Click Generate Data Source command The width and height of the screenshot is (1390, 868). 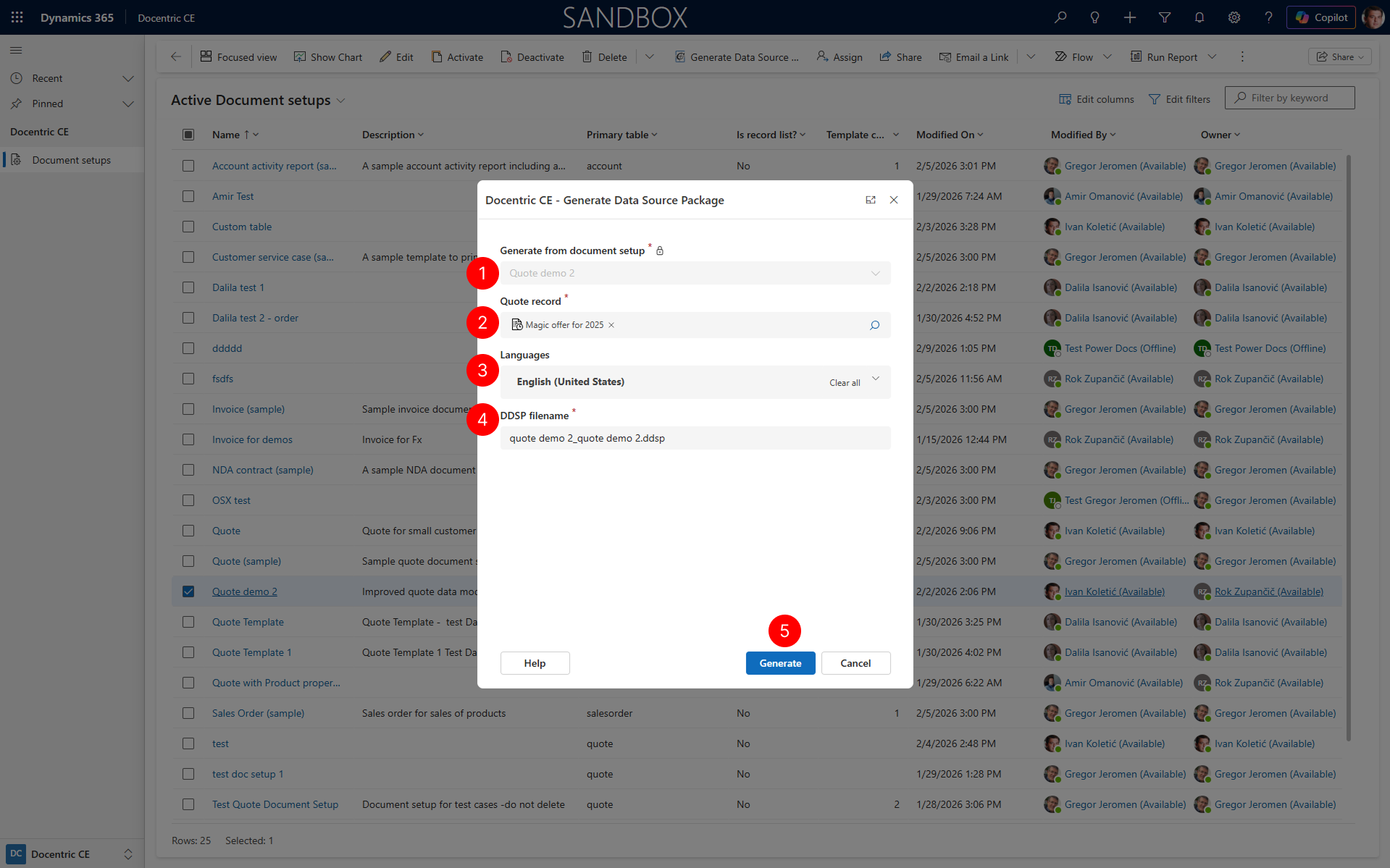(737, 56)
